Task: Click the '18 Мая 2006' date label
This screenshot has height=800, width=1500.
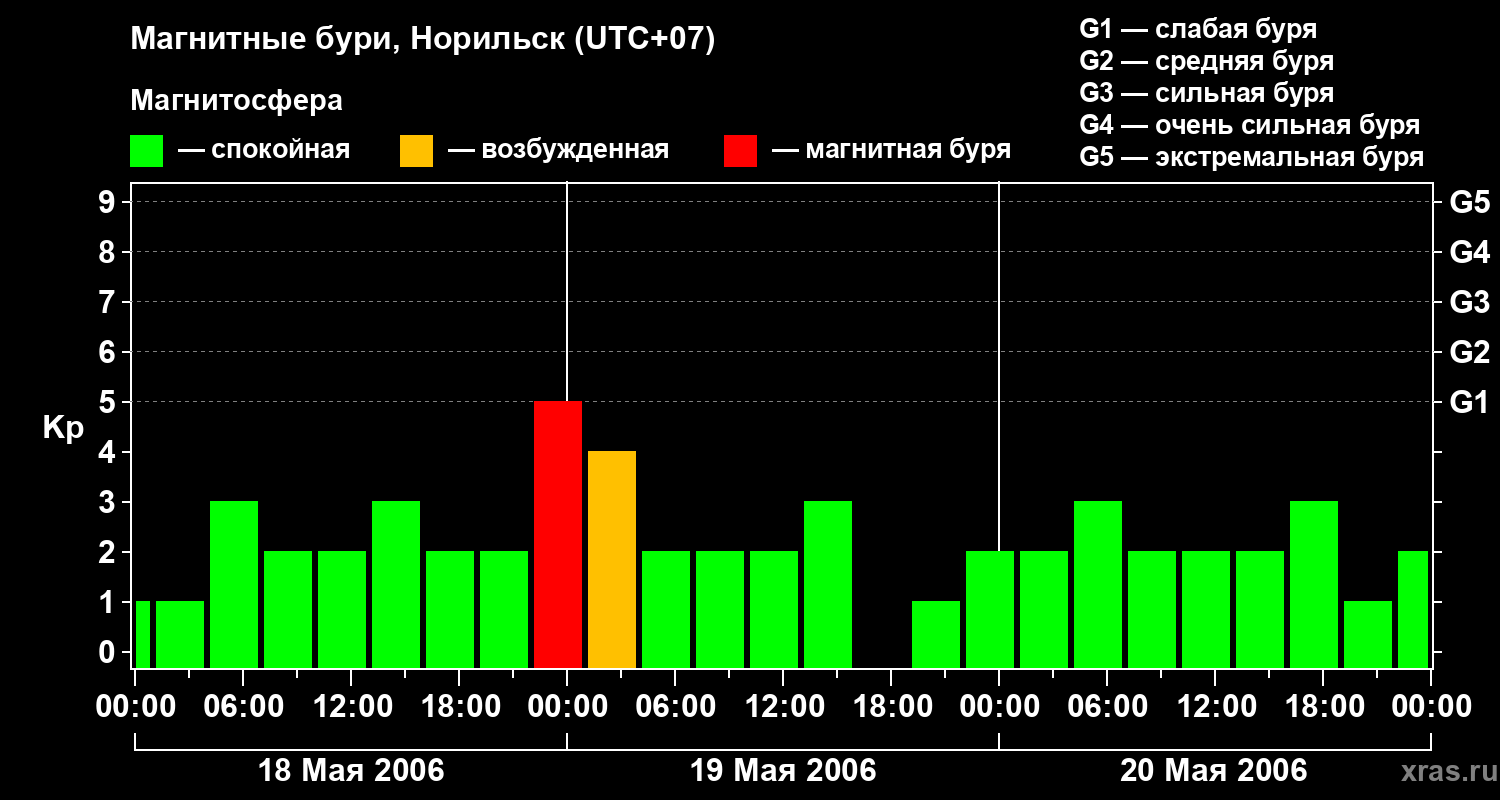Action: coord(351,770)
